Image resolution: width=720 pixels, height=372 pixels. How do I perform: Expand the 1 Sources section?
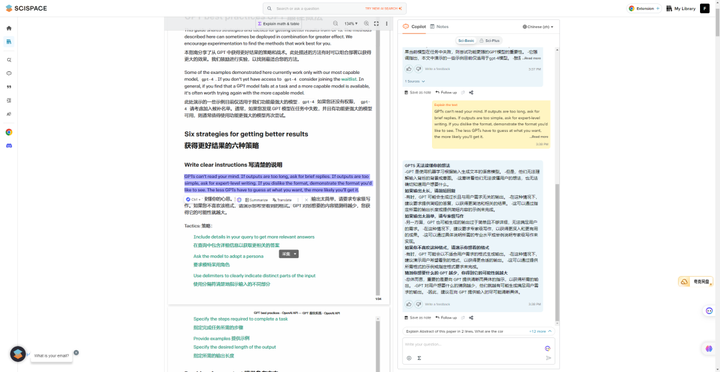click(415, 81)
